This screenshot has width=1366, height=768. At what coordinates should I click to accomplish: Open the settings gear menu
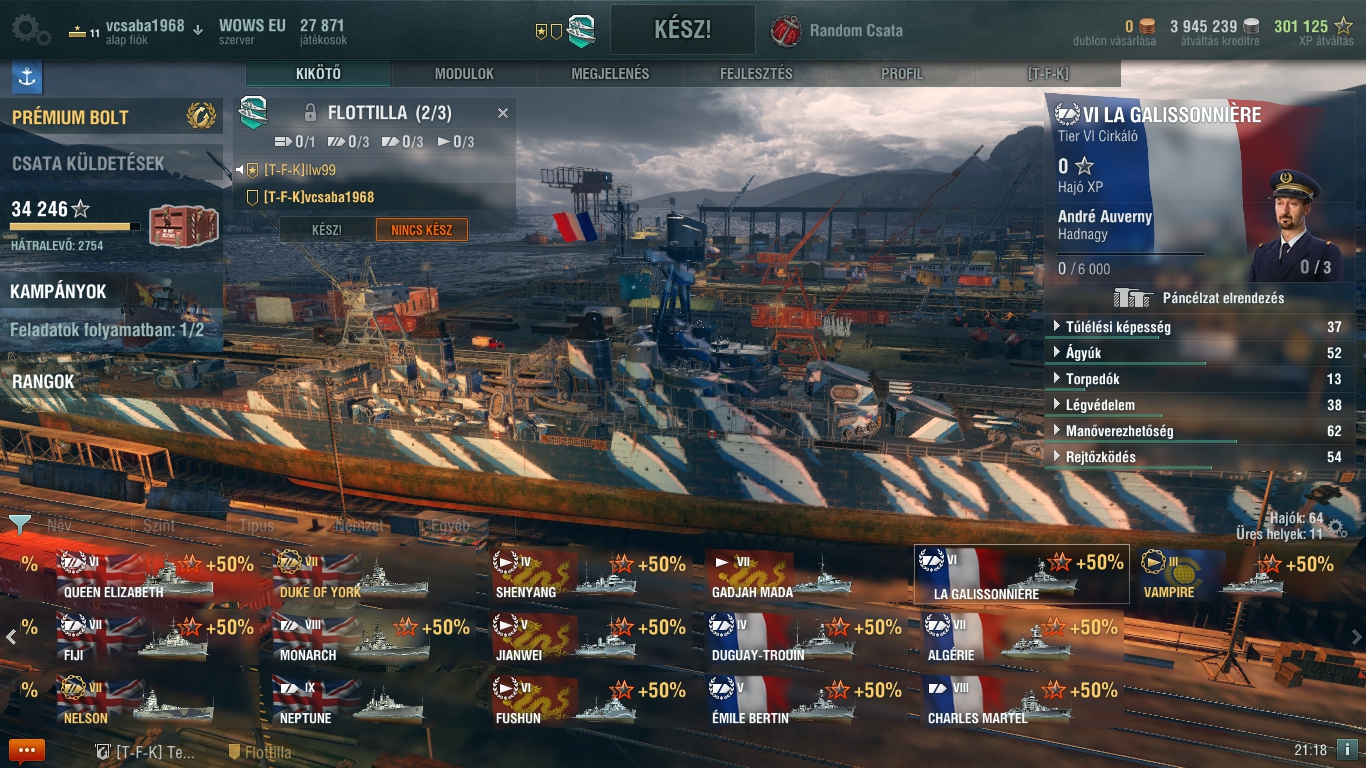pyautogui.click(x=31, y=28)
